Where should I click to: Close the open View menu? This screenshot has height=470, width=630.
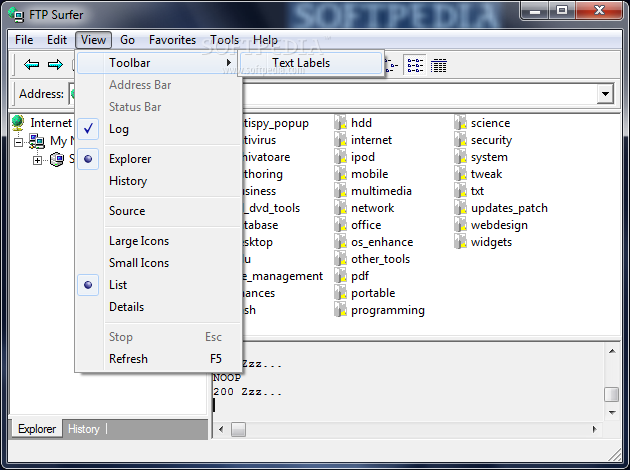click(x=93, y=40)
